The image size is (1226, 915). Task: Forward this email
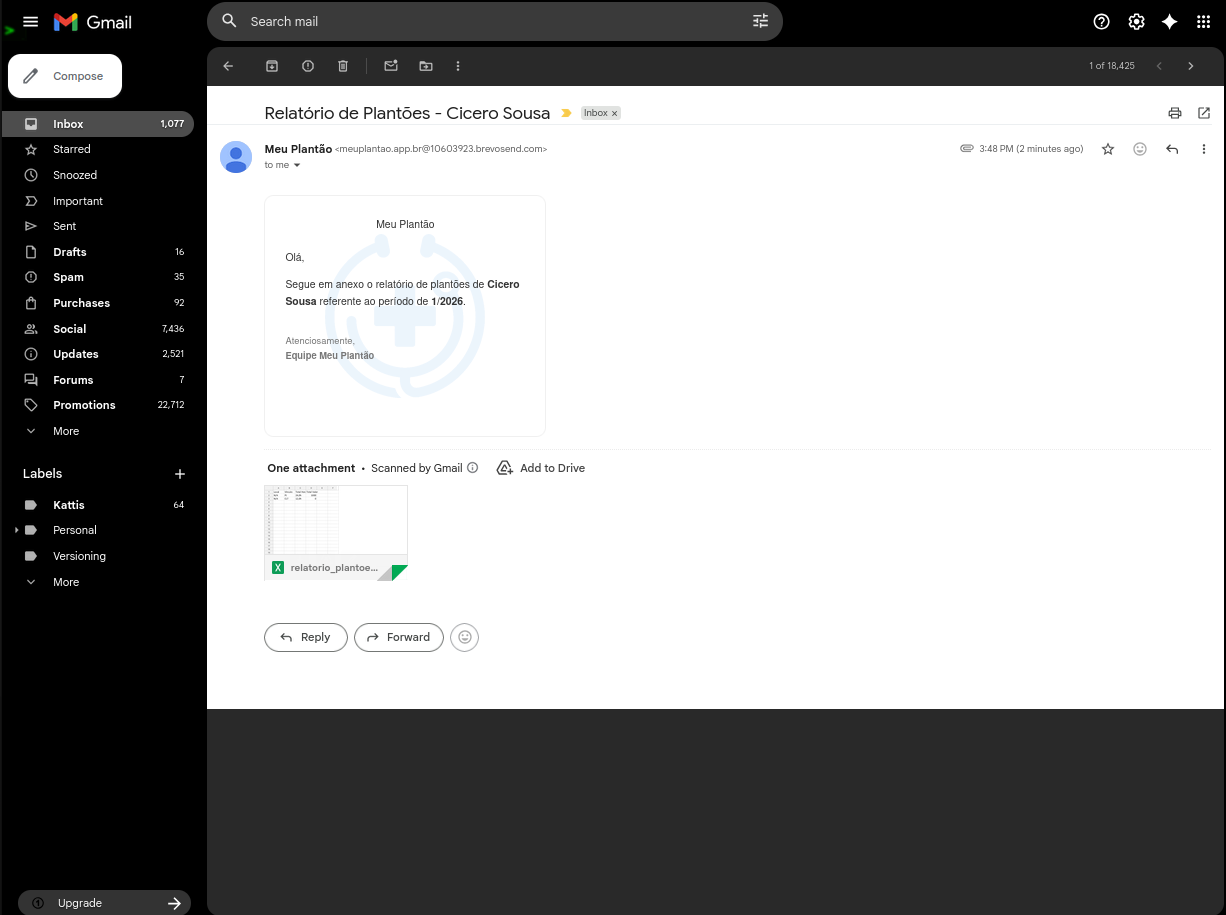coord(398,637)
